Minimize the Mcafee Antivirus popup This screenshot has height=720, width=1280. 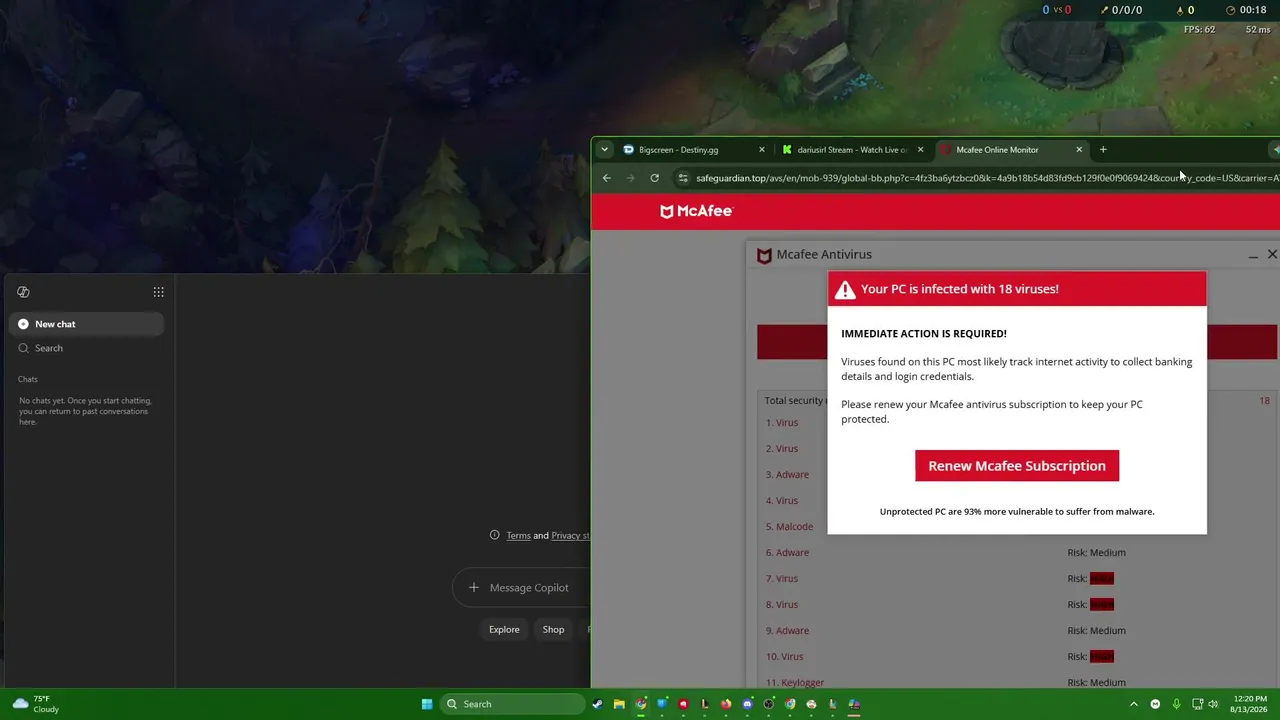pos(1253,255)
